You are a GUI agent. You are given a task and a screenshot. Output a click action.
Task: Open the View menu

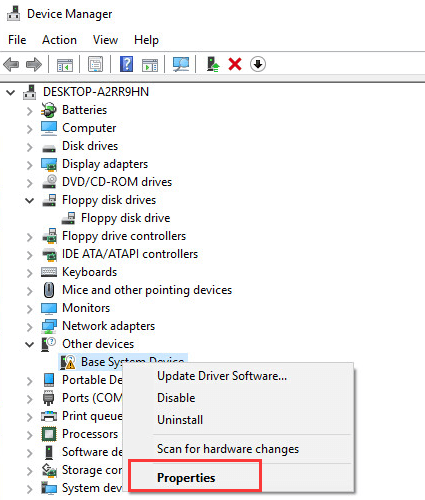pos(105,40)
